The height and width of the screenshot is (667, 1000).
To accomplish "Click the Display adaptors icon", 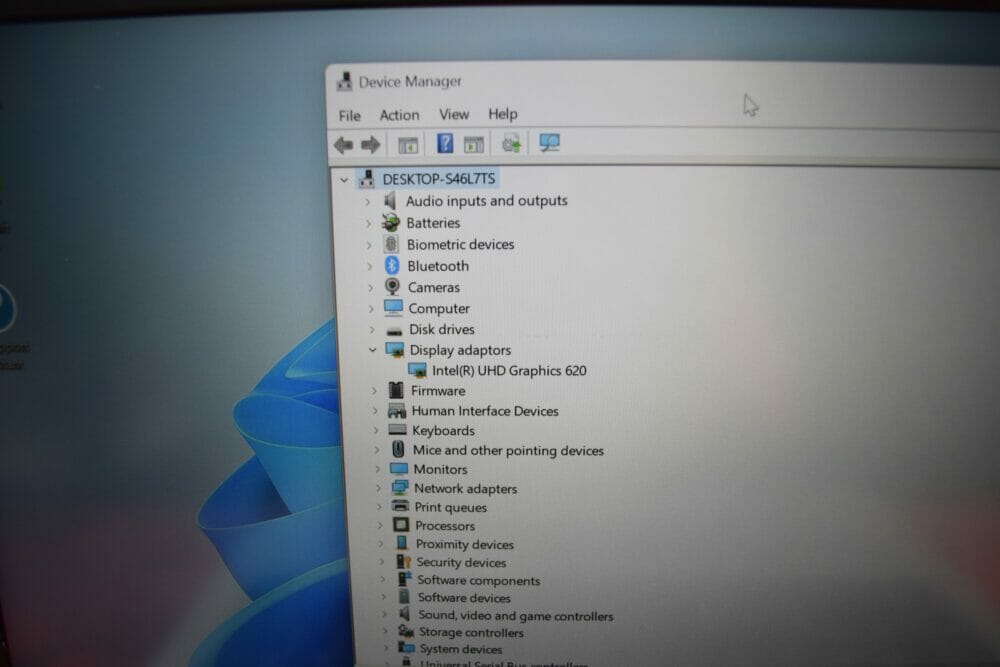I will click(x=395, y=350).
